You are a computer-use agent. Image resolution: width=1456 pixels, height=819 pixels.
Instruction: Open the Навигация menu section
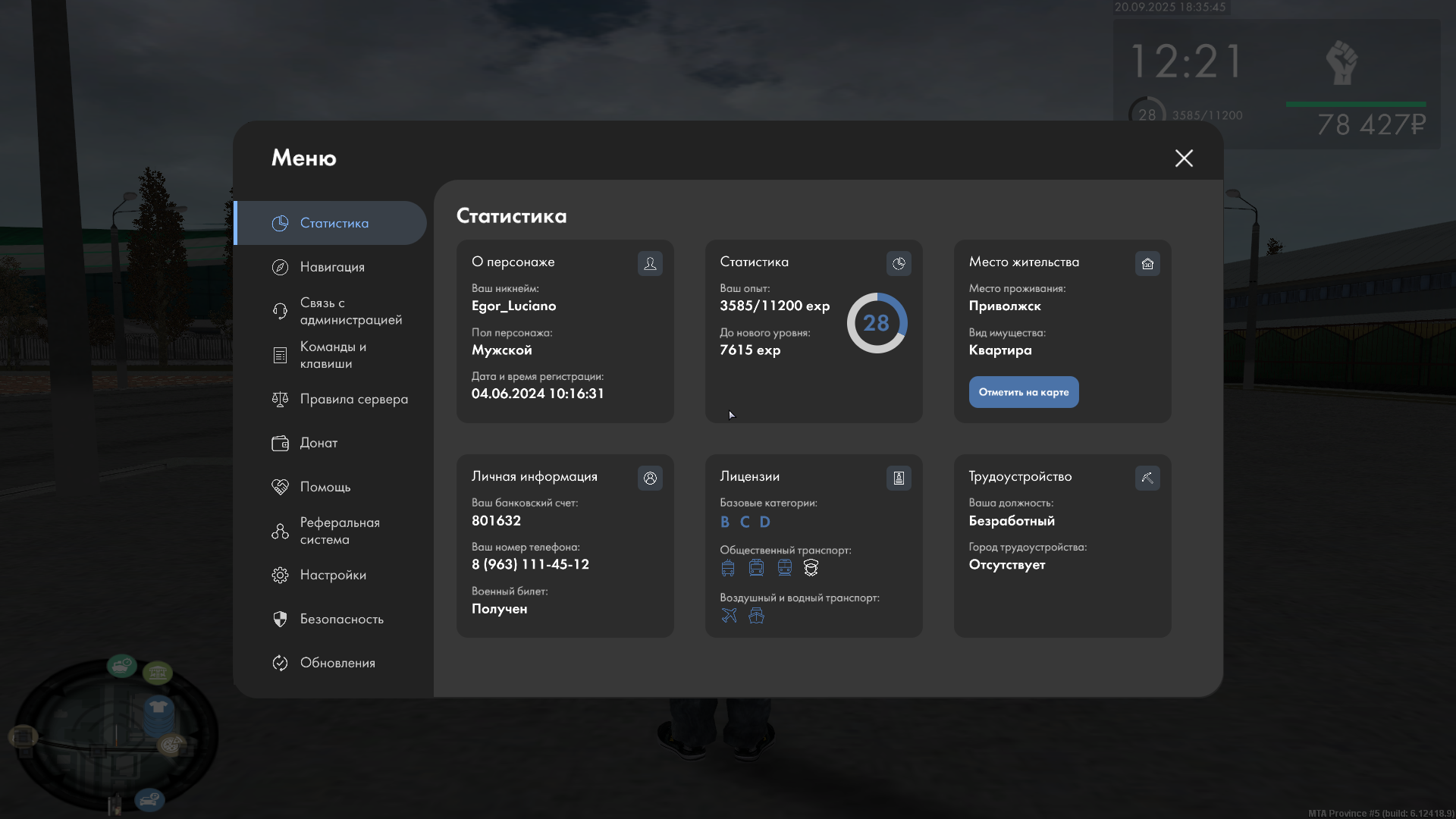[x=332, y=267]
